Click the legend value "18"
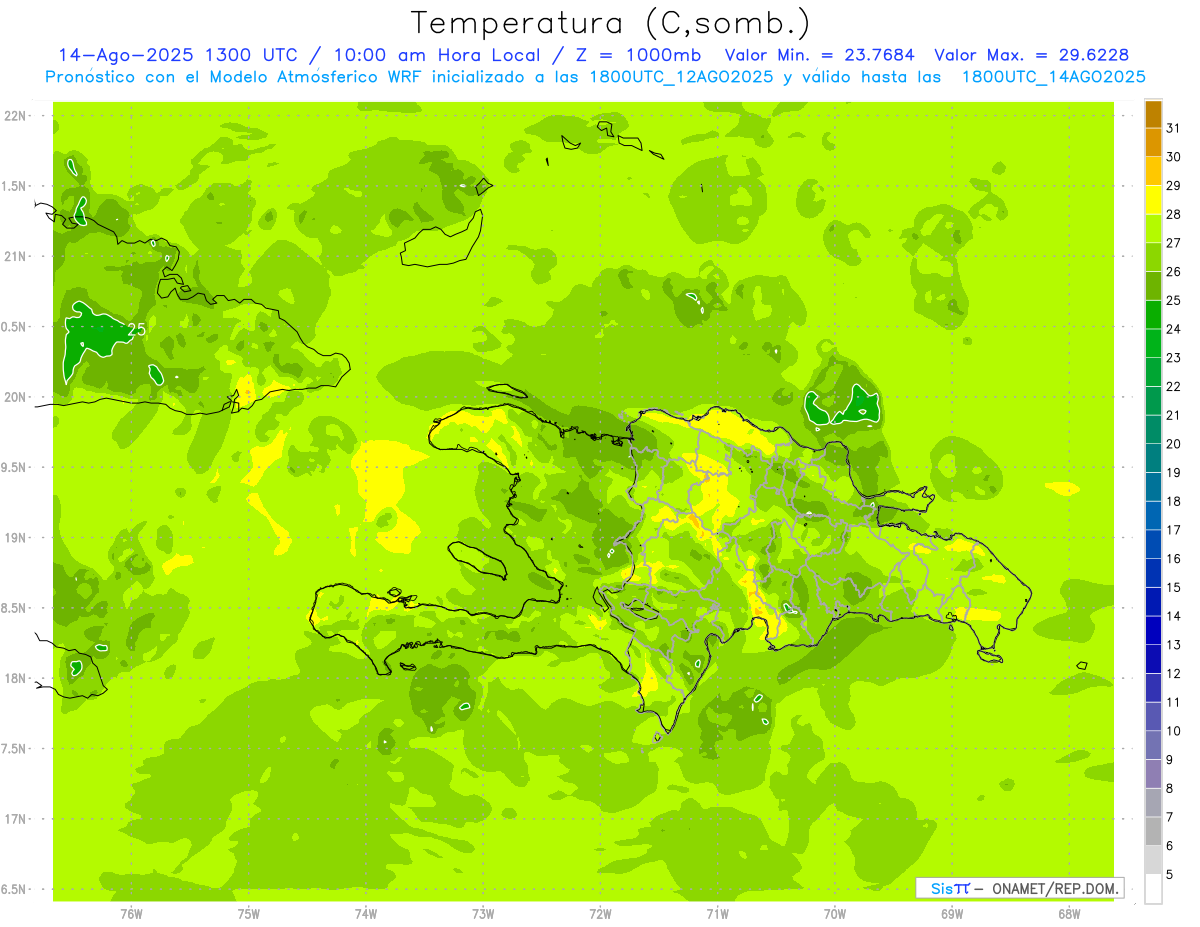Viewport: 1200px width, 927px height. click(1174, 501)
